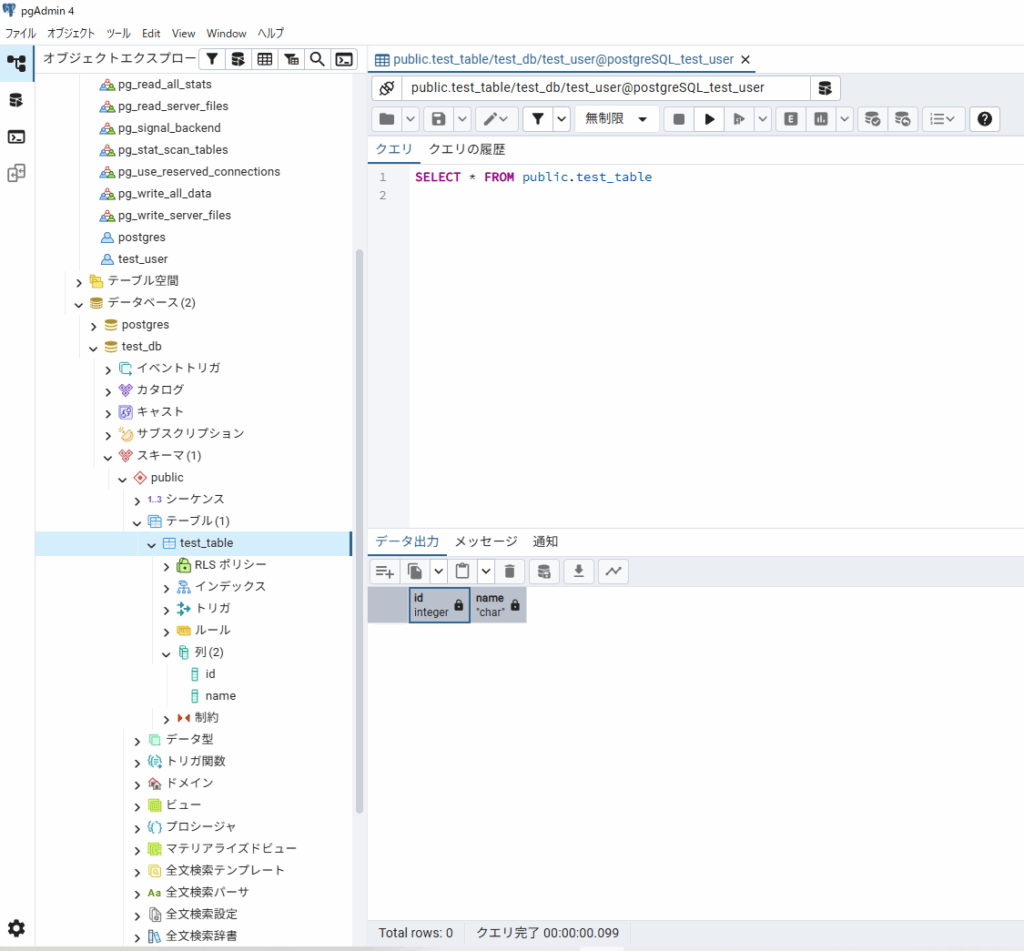Open Query Tool from Object Explorer toolbar

point(238,59)
